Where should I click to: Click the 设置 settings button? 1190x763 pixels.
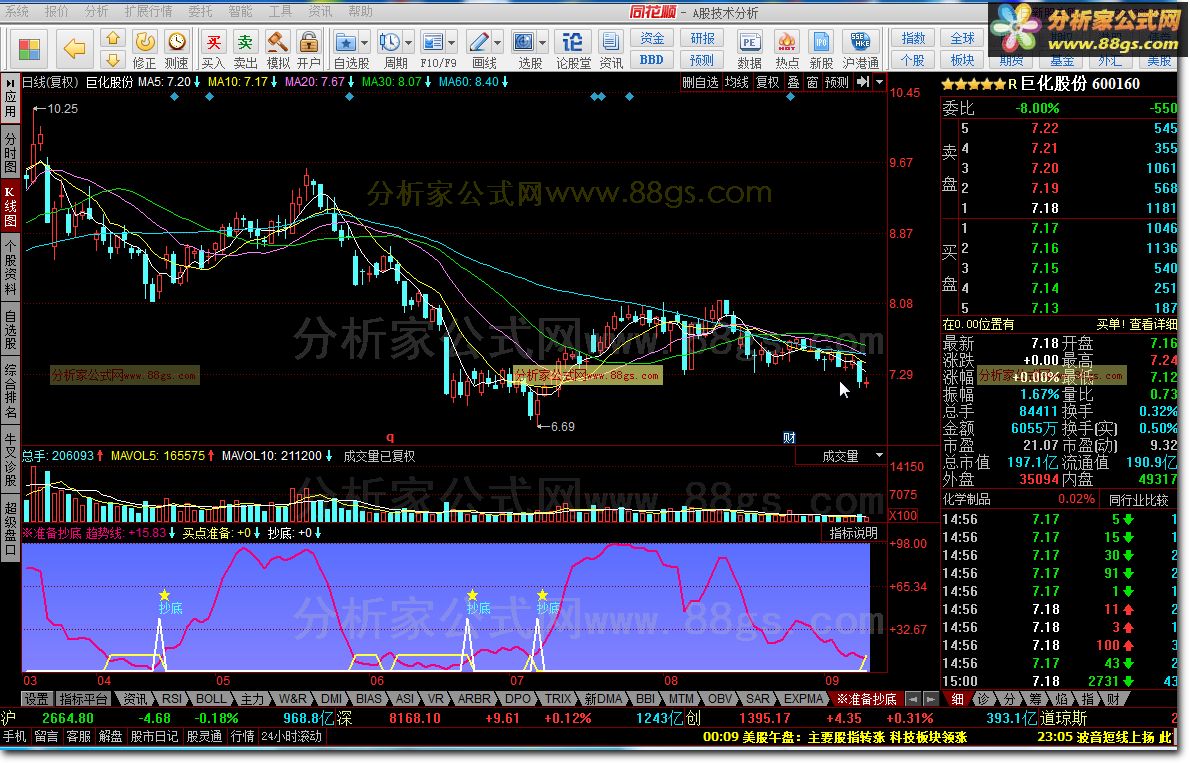point(36,698)
